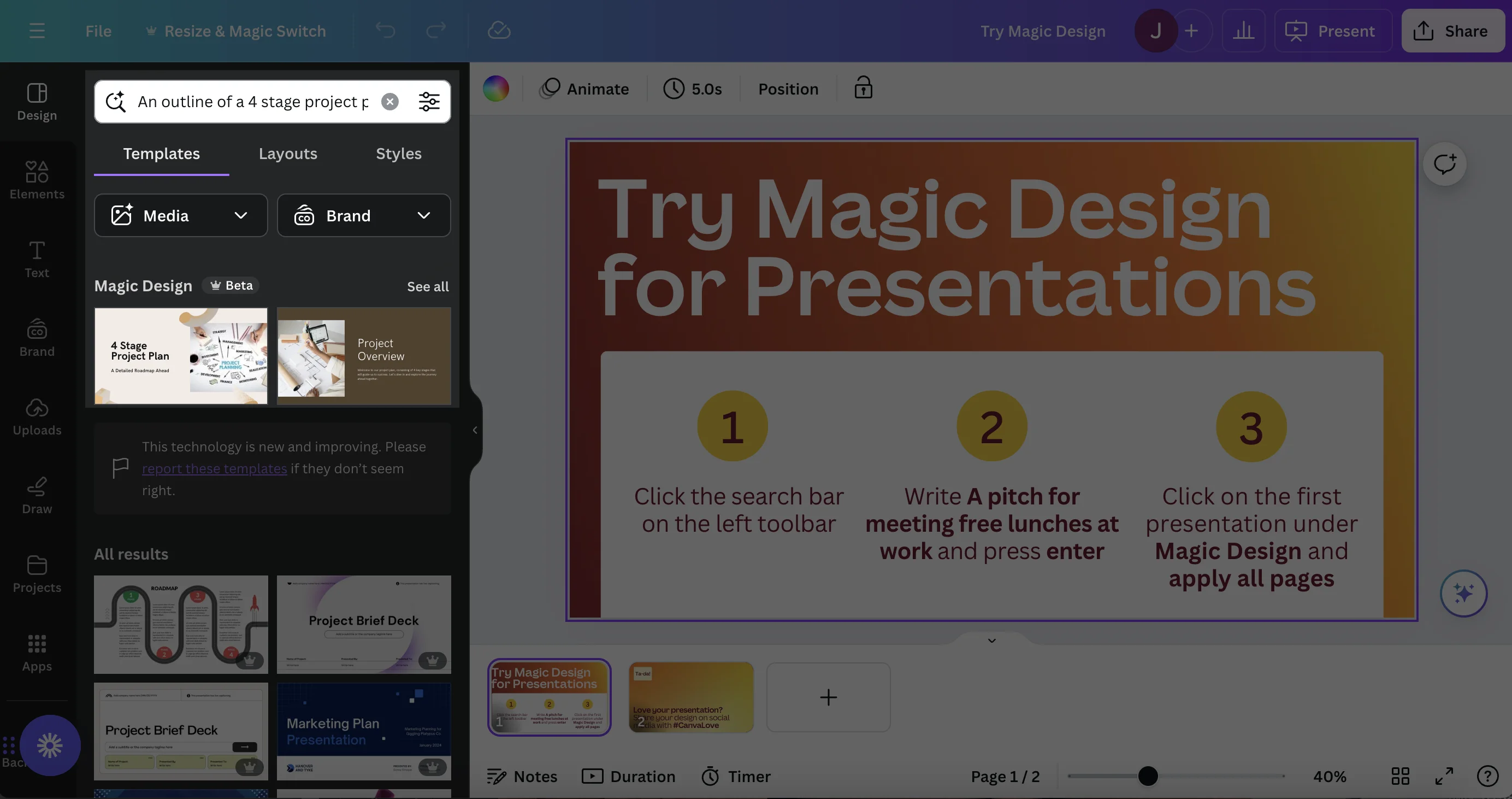
Task: Expand the Media dropdown
Action: click(181, 215)
